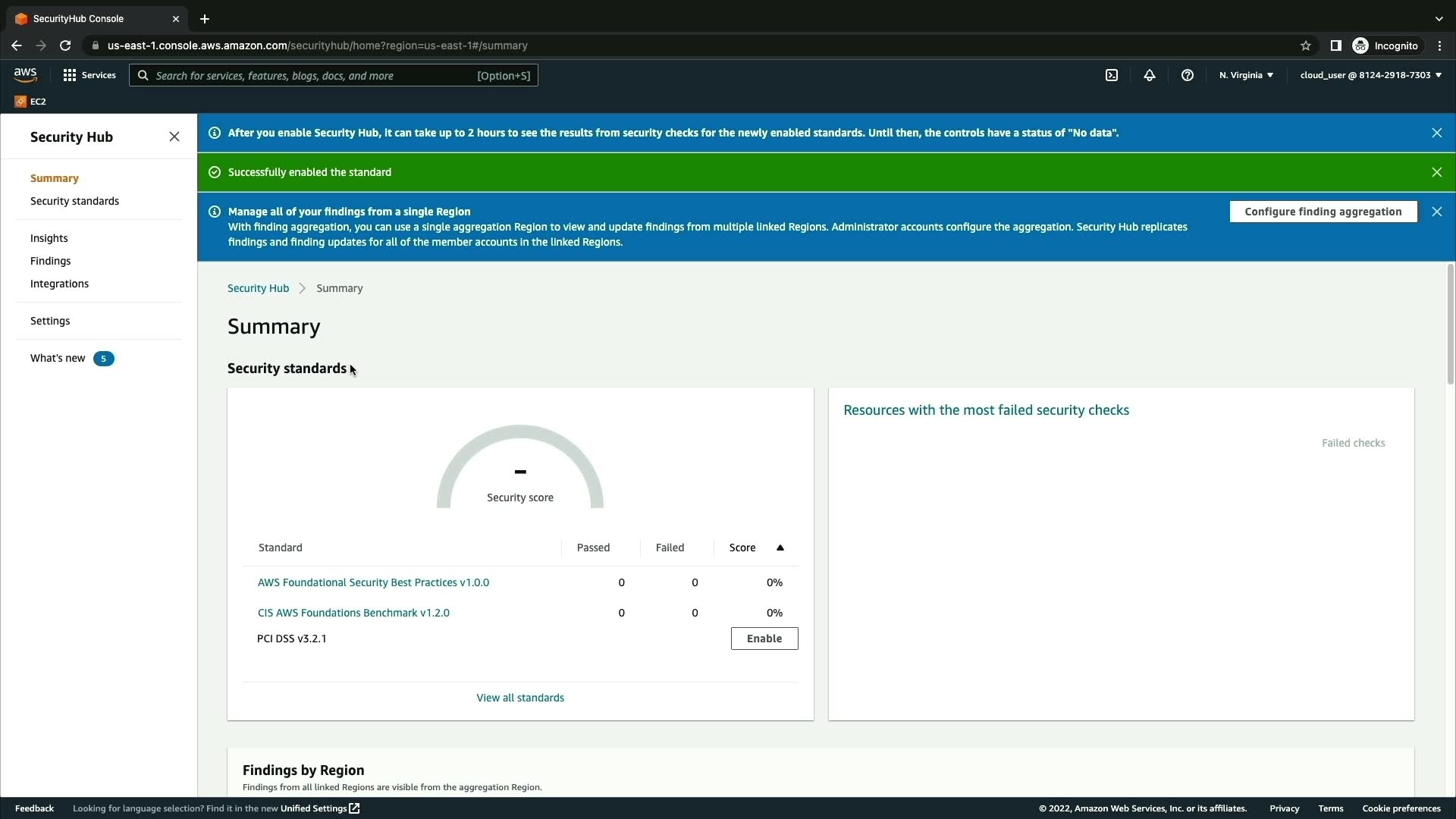
Task: Open the Services grid menu
Action: pyautogui.click(x=89, y=75)
